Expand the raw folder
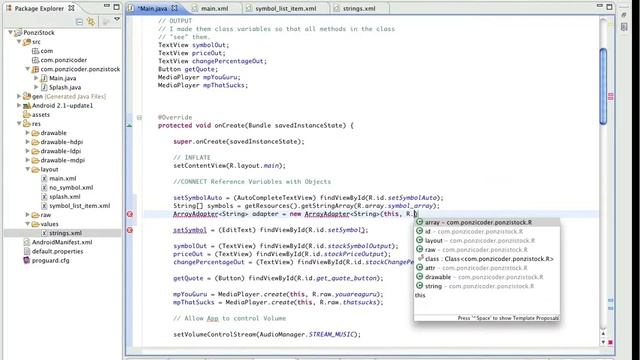The image size is (640, 360). pyautogui.click(x=27, y=215)
